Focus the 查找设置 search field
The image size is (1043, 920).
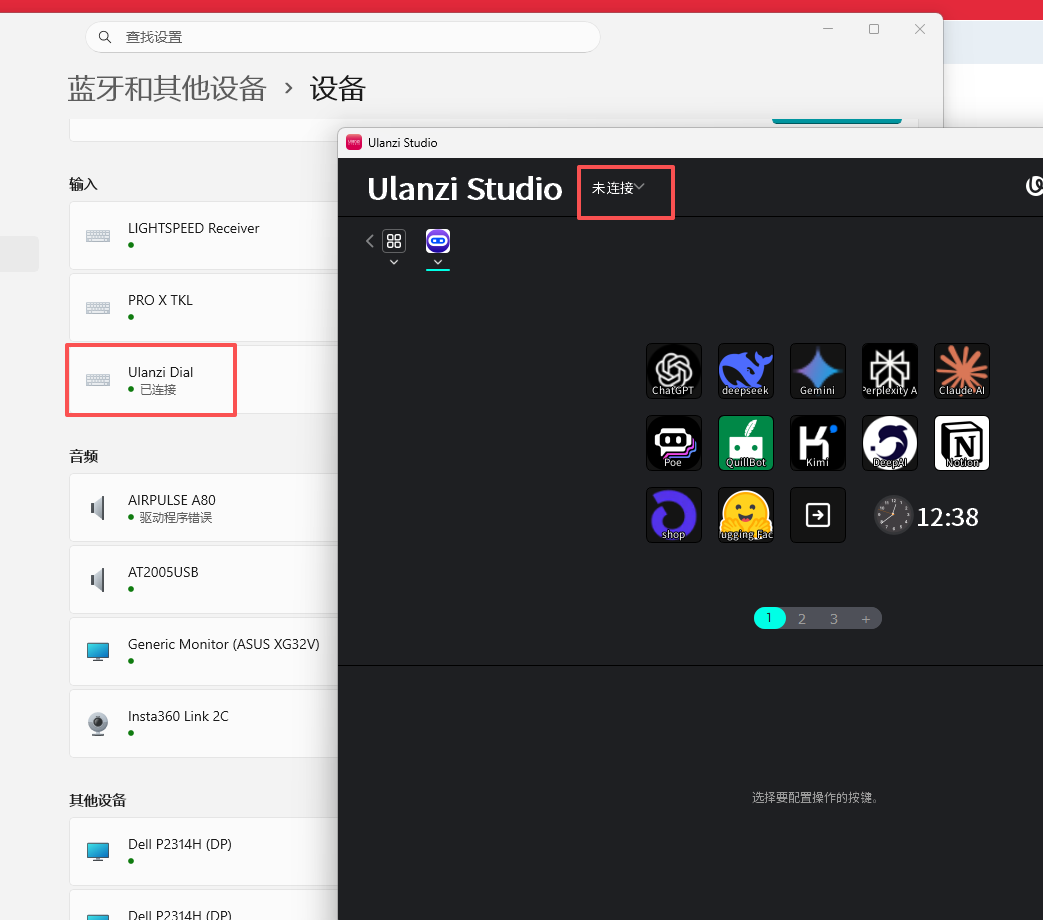[343, 37]
